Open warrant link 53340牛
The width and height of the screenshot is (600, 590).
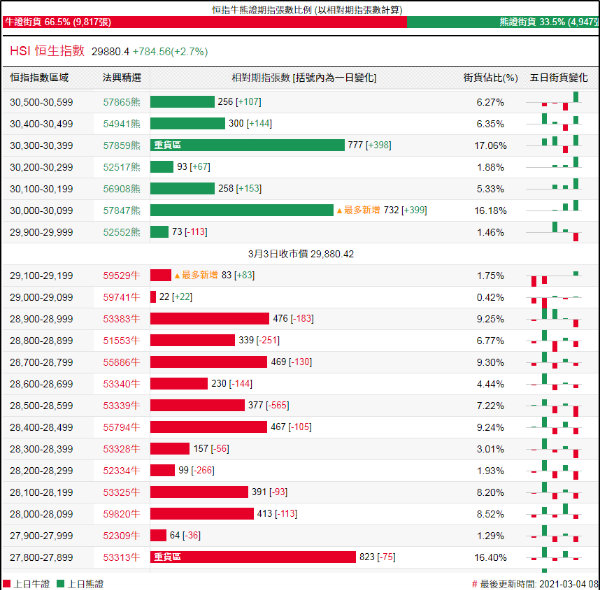coord(122,384)
